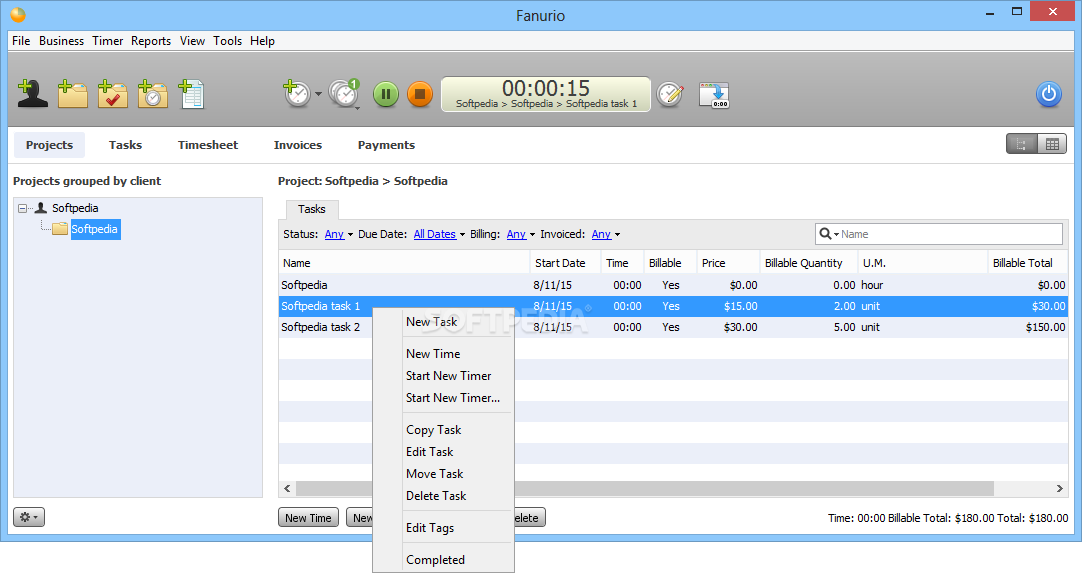1082x573 pixels.
Task: Sort by Start Date column header
Action: (x=564, y=263)
